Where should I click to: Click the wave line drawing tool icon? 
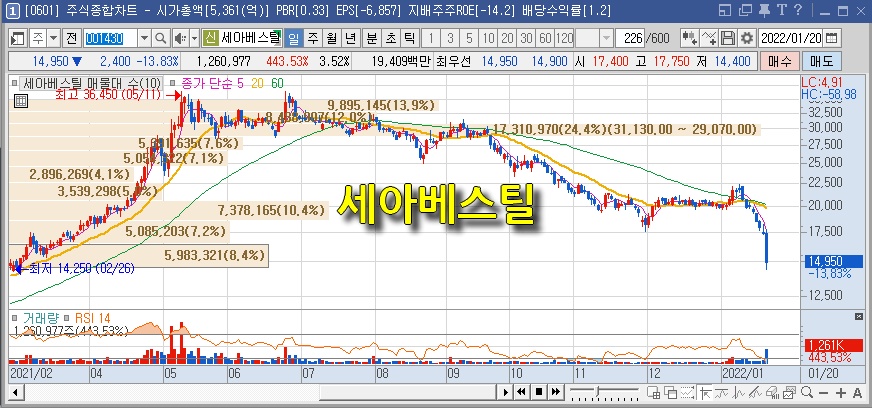click(721, 392)
